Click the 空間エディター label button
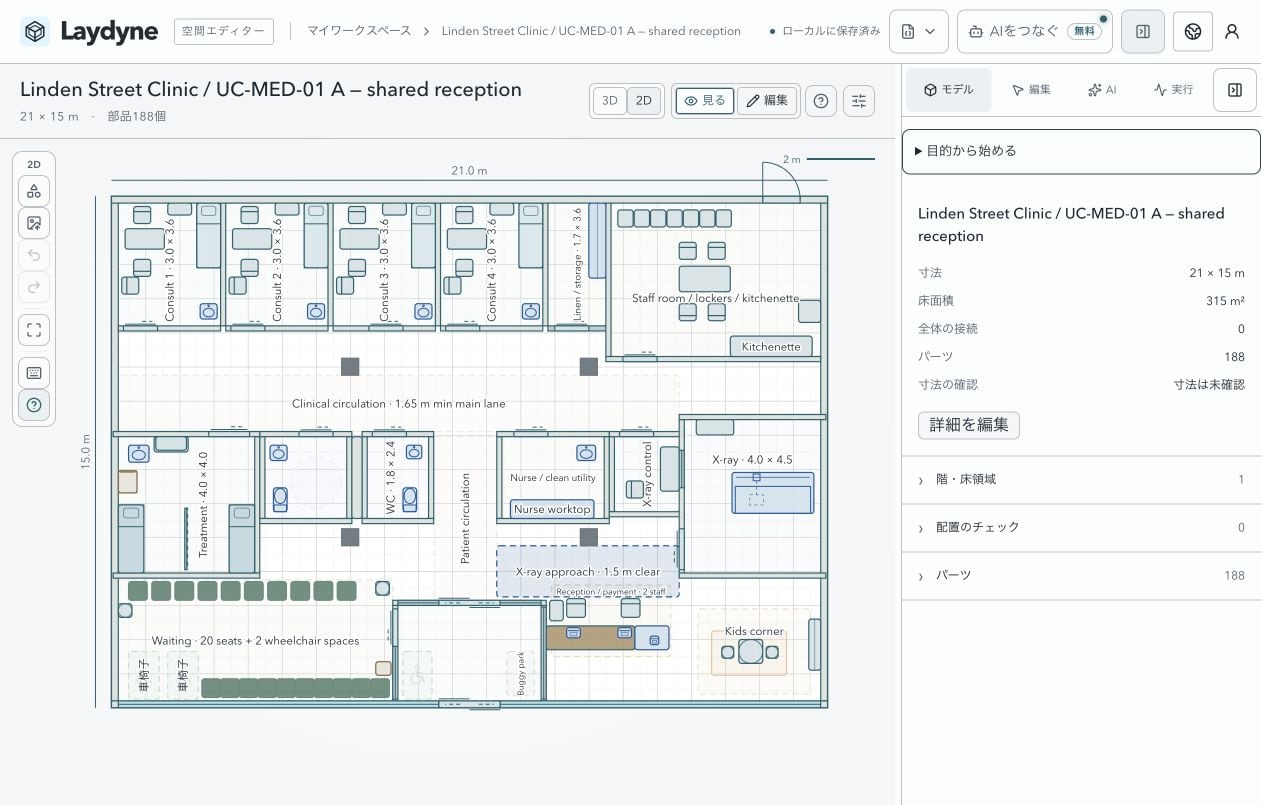Viewport: 1261px width, 805px height. coord(224,32)
